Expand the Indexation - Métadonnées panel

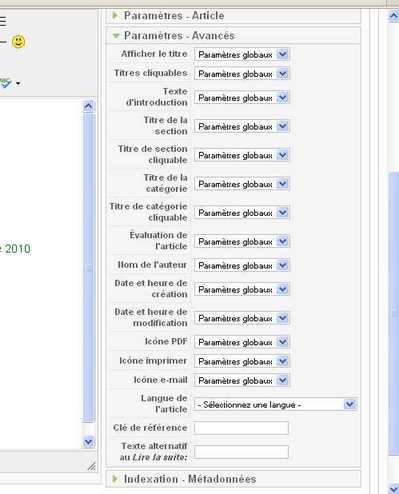233,479
